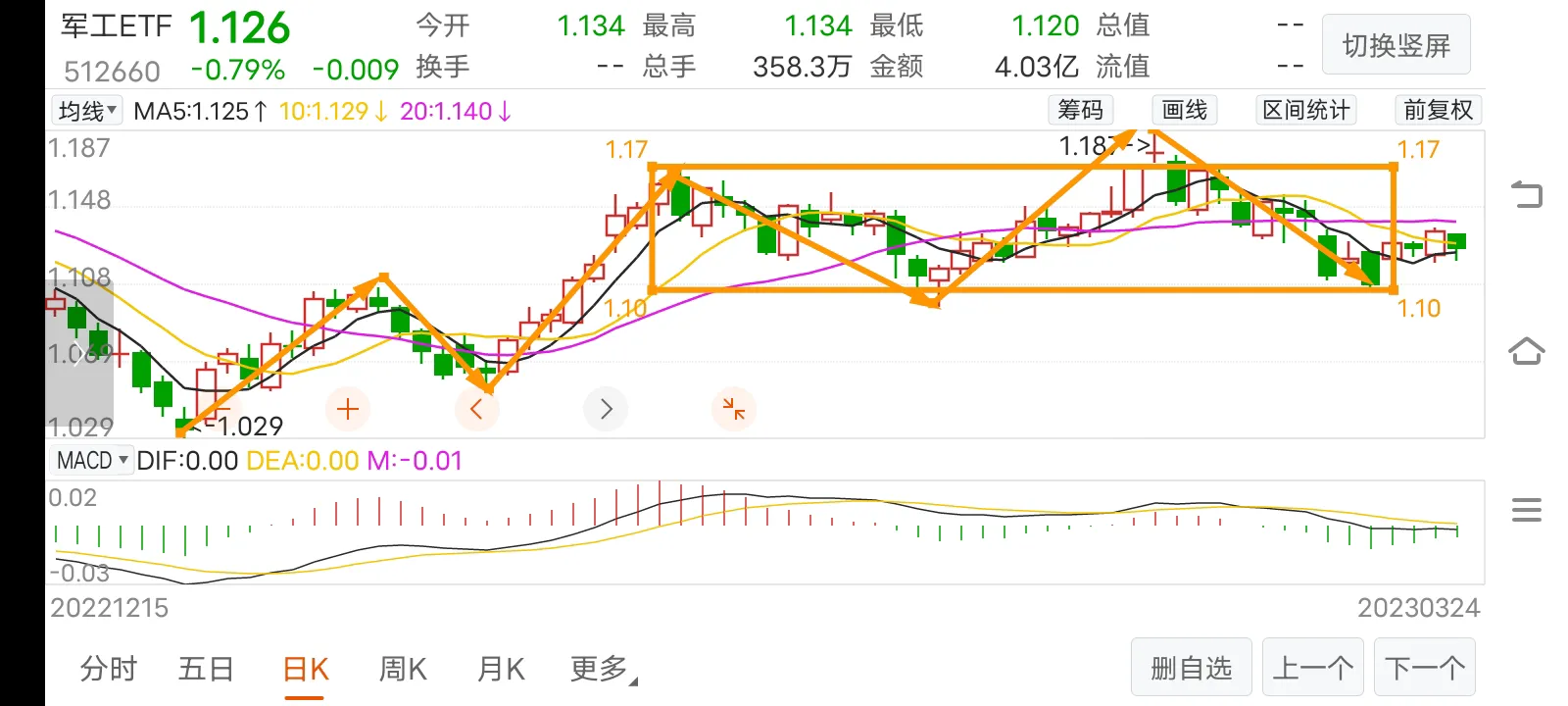Go to previous stock with 上一个

click(x=1313, y=668)
